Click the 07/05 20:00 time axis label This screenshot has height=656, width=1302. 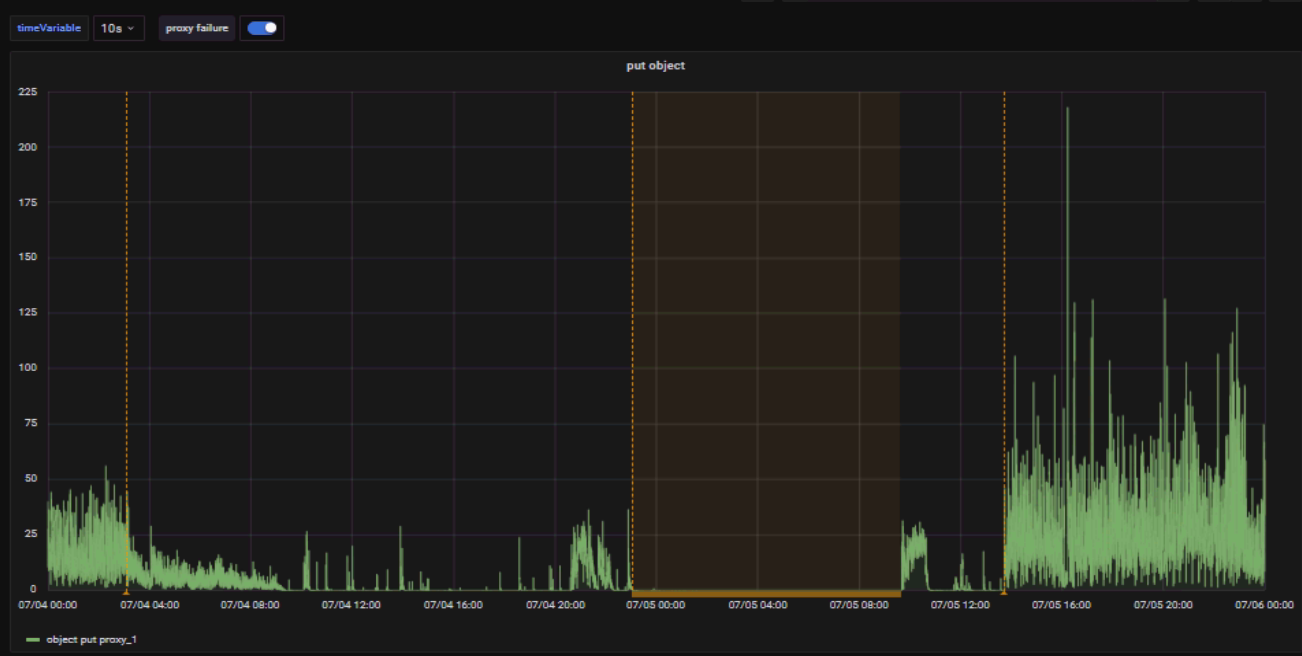pyautogui.click(x=1162, y=605)
